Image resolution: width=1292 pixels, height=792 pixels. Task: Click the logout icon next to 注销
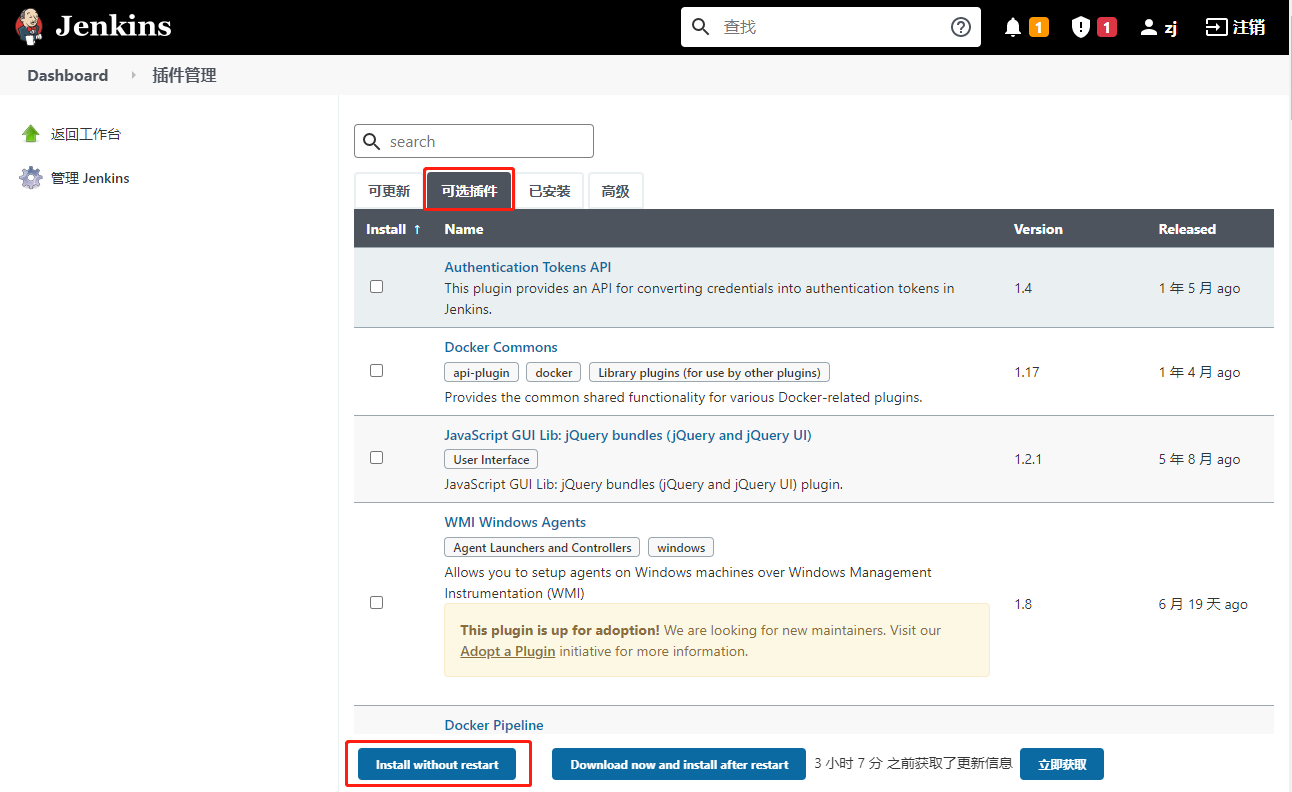(x=1216, y=27)
